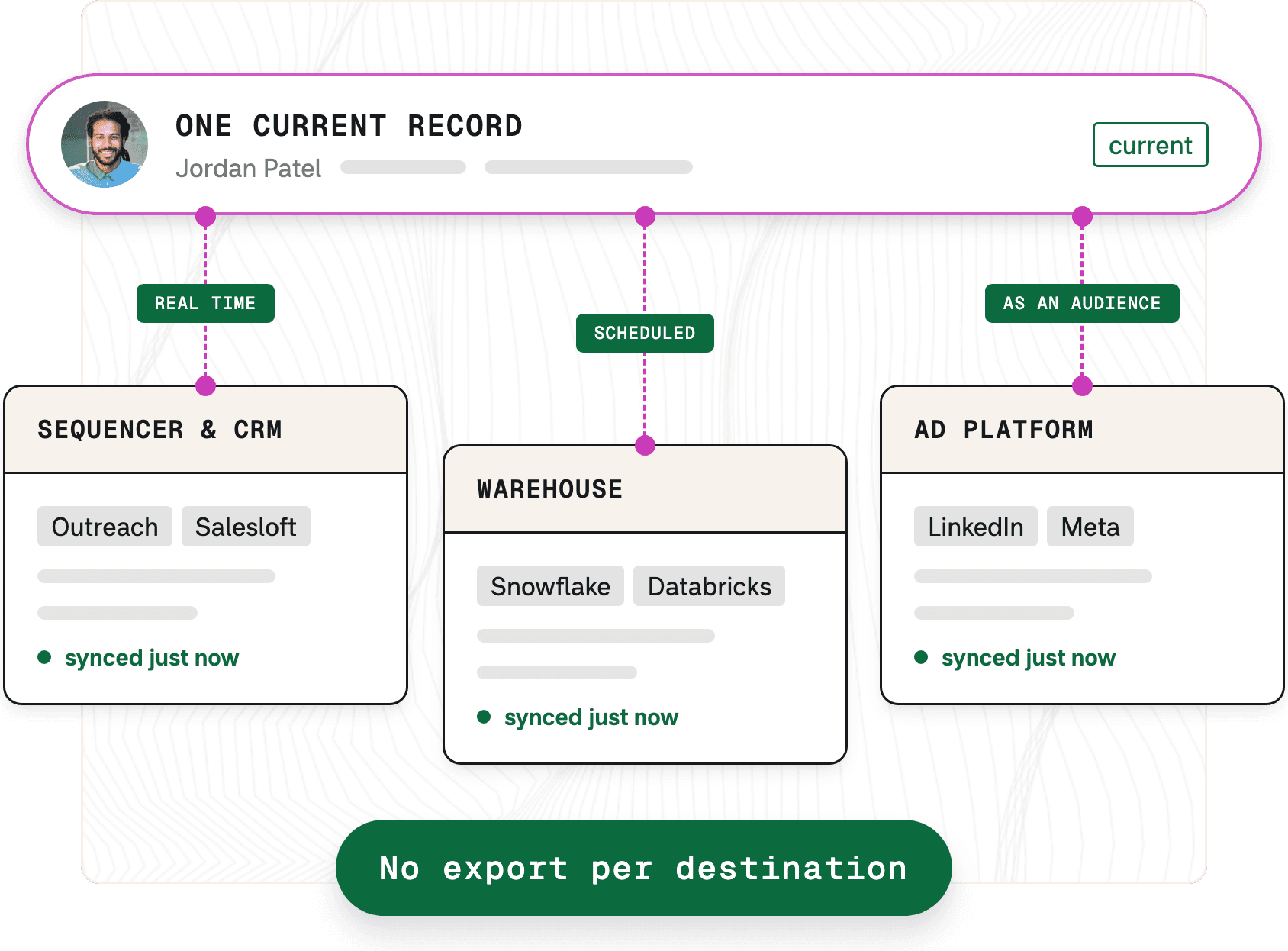This screenshot has width=1288, height=951.
Task: Select the SCHEDULED label
Action: (x=645, y=333)
